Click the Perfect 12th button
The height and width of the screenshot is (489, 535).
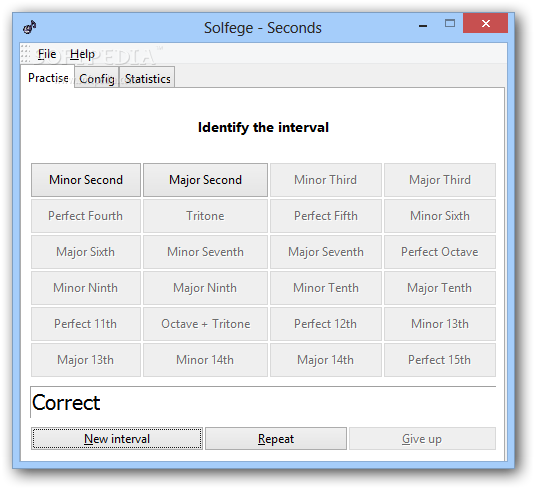(326, 324)
